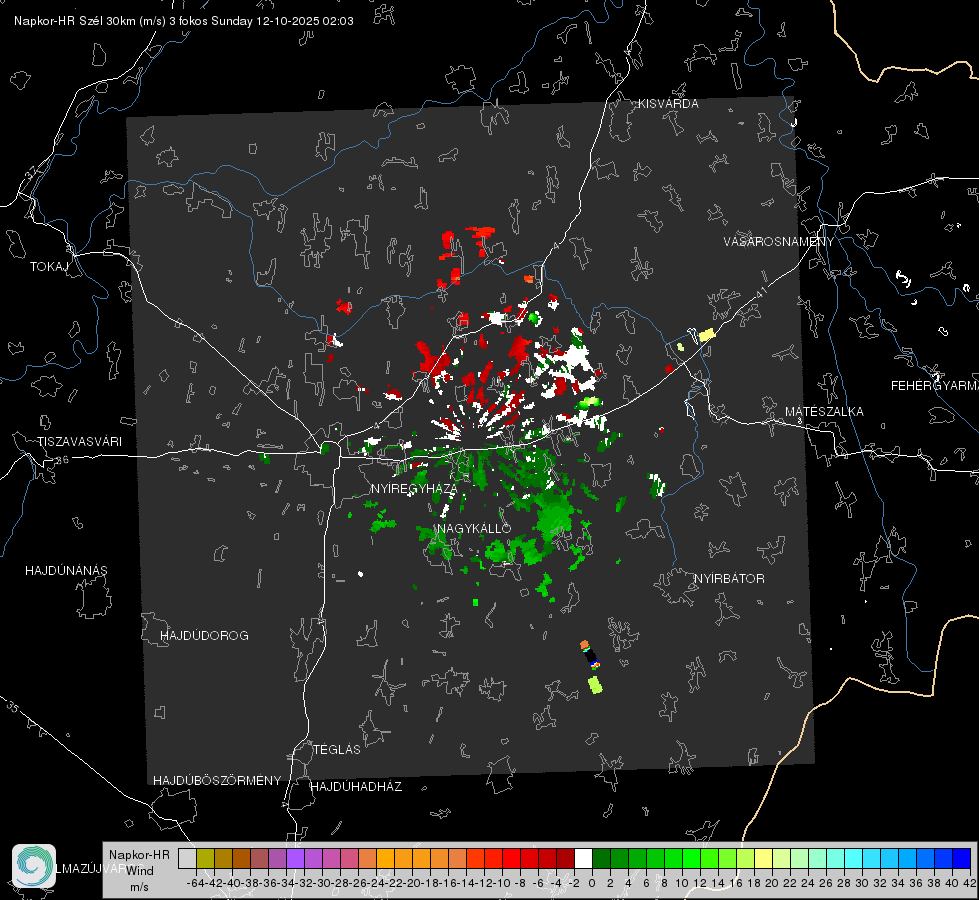
Task: Click the NYÍREGYHÁZA city label
Action: click(x=413, y=488)
